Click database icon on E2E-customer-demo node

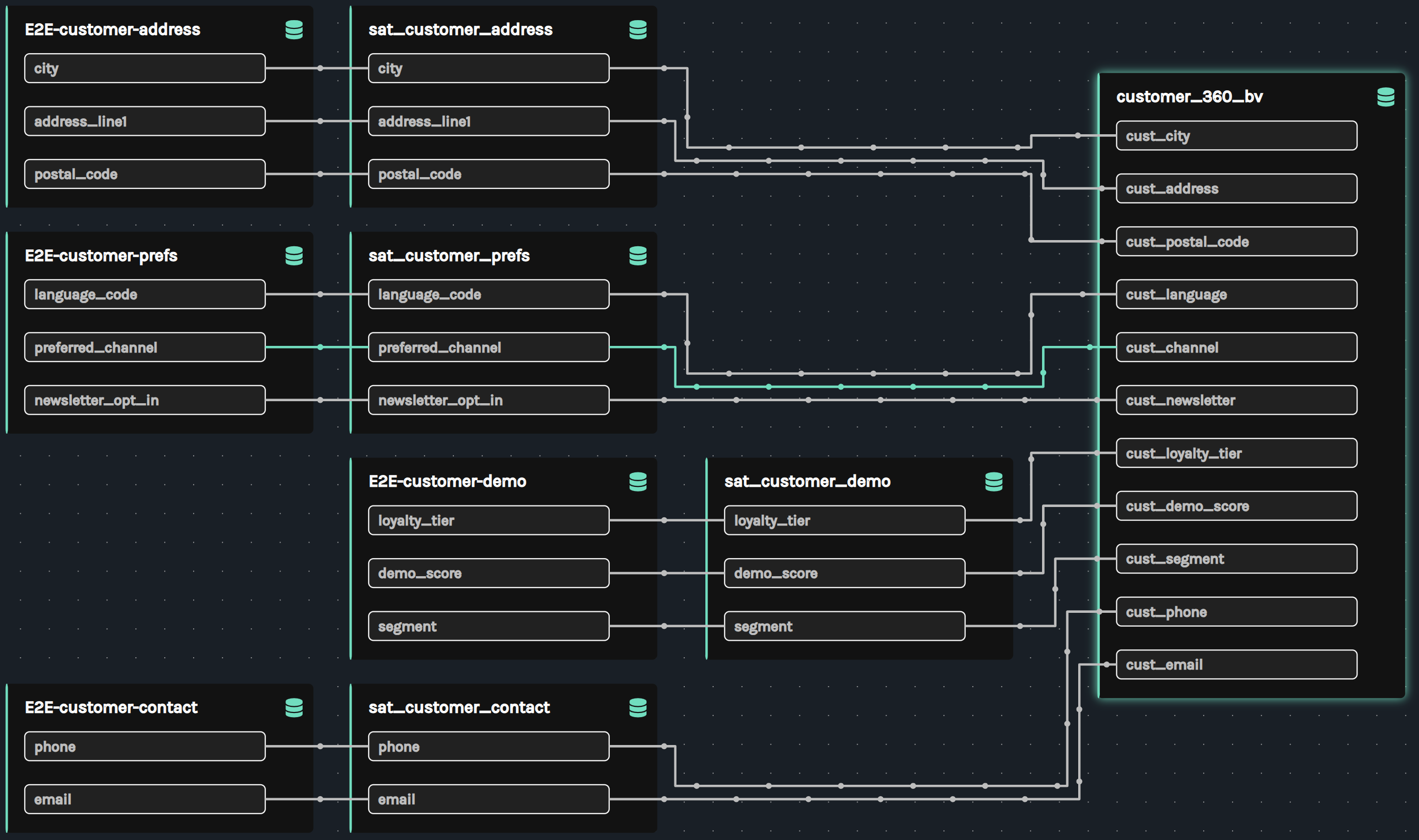click(x=638, y=482)
